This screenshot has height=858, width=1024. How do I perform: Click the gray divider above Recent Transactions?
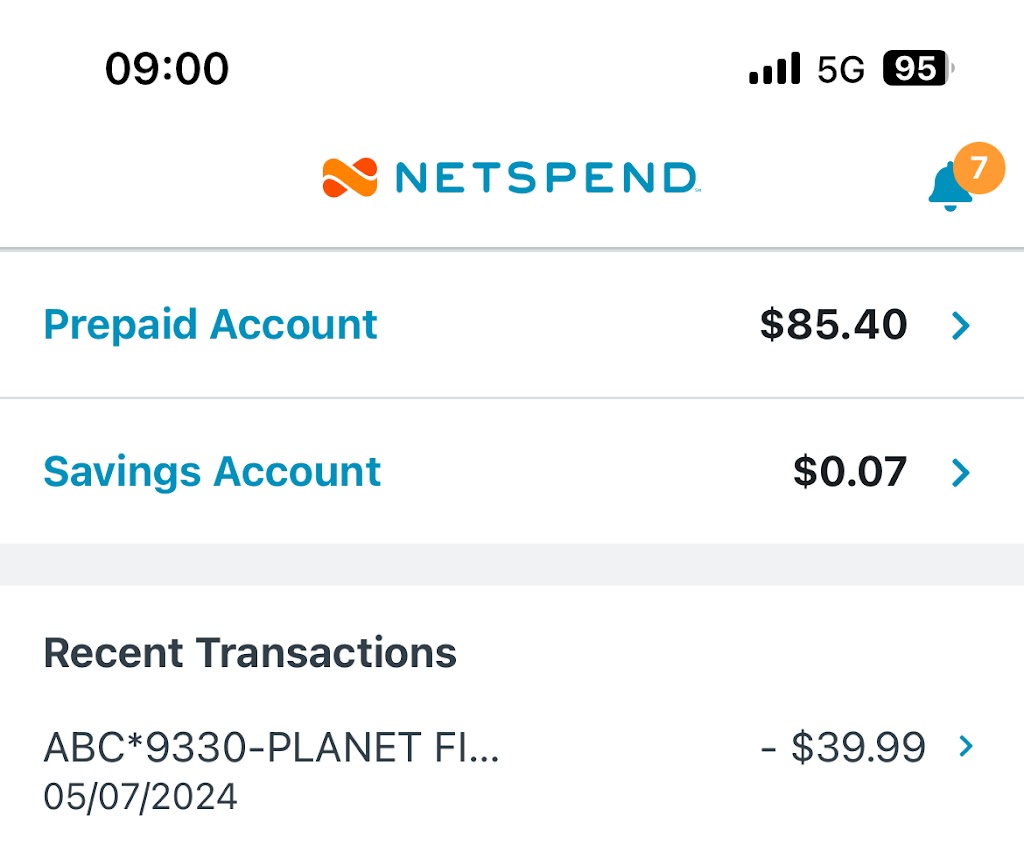pos(512,564)
